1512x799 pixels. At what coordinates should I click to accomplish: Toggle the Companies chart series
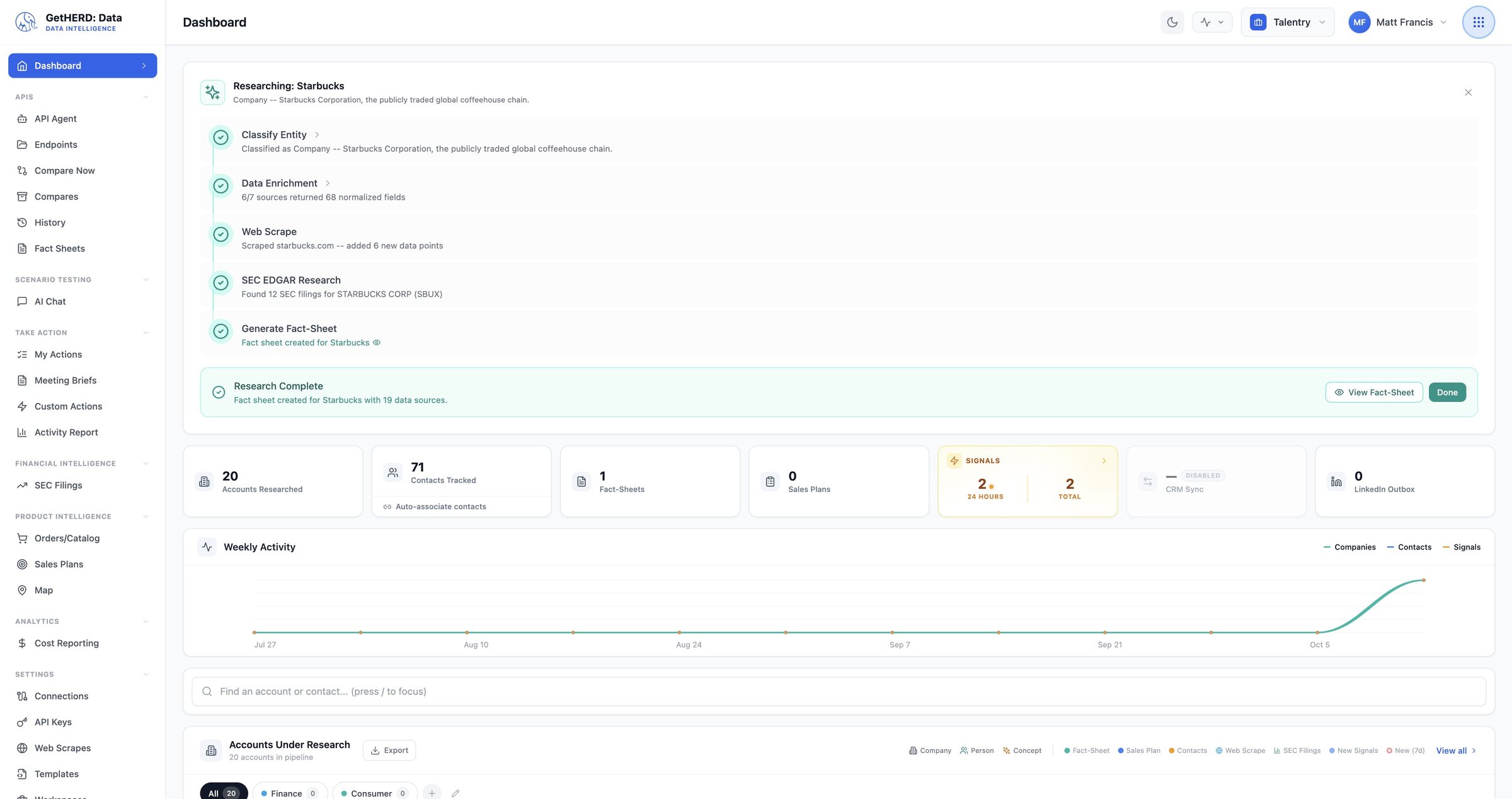pos(1349,547)
